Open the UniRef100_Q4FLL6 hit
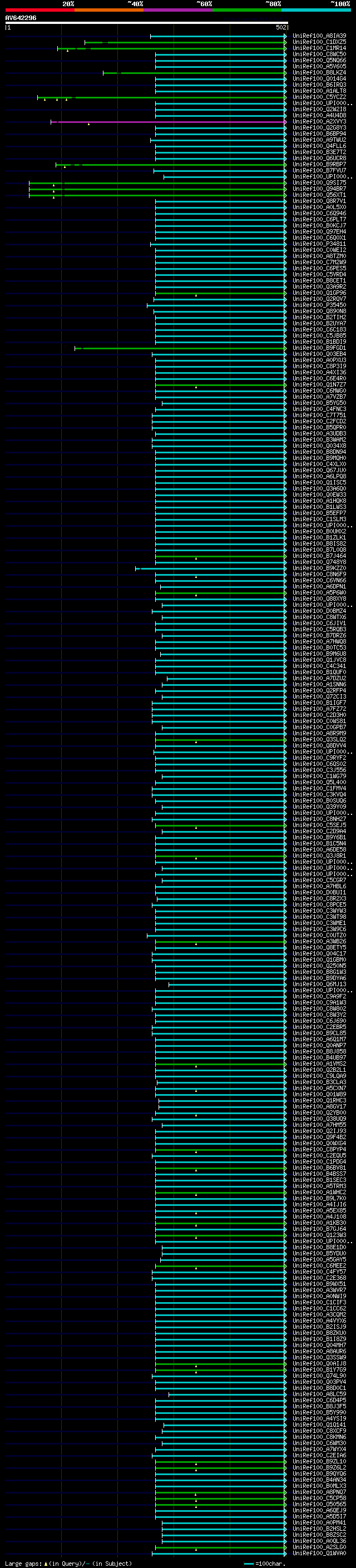 (319, 146)
